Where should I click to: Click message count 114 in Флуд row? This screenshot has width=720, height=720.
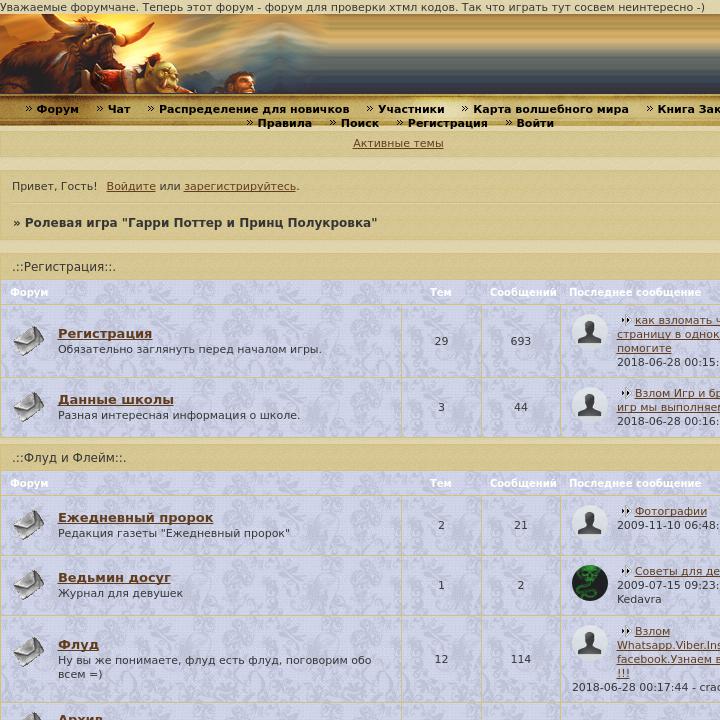pos(520,659)
